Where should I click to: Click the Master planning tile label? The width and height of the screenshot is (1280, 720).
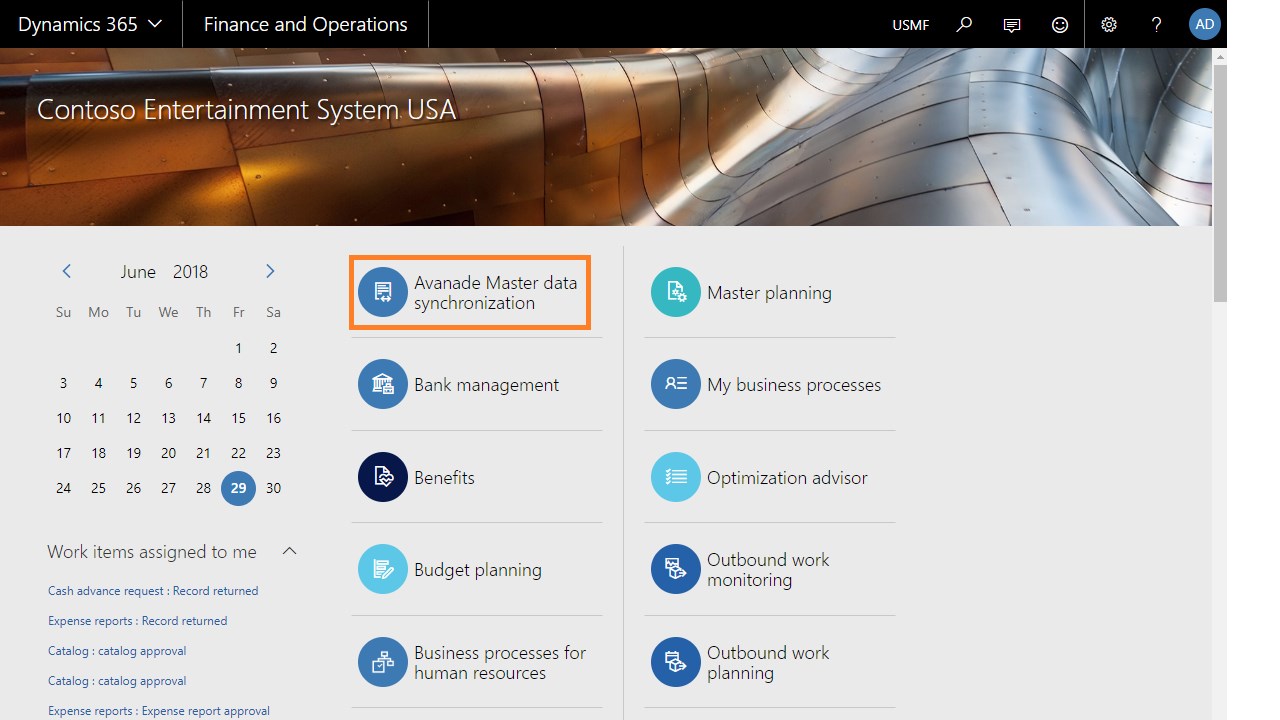click(769, 293)
